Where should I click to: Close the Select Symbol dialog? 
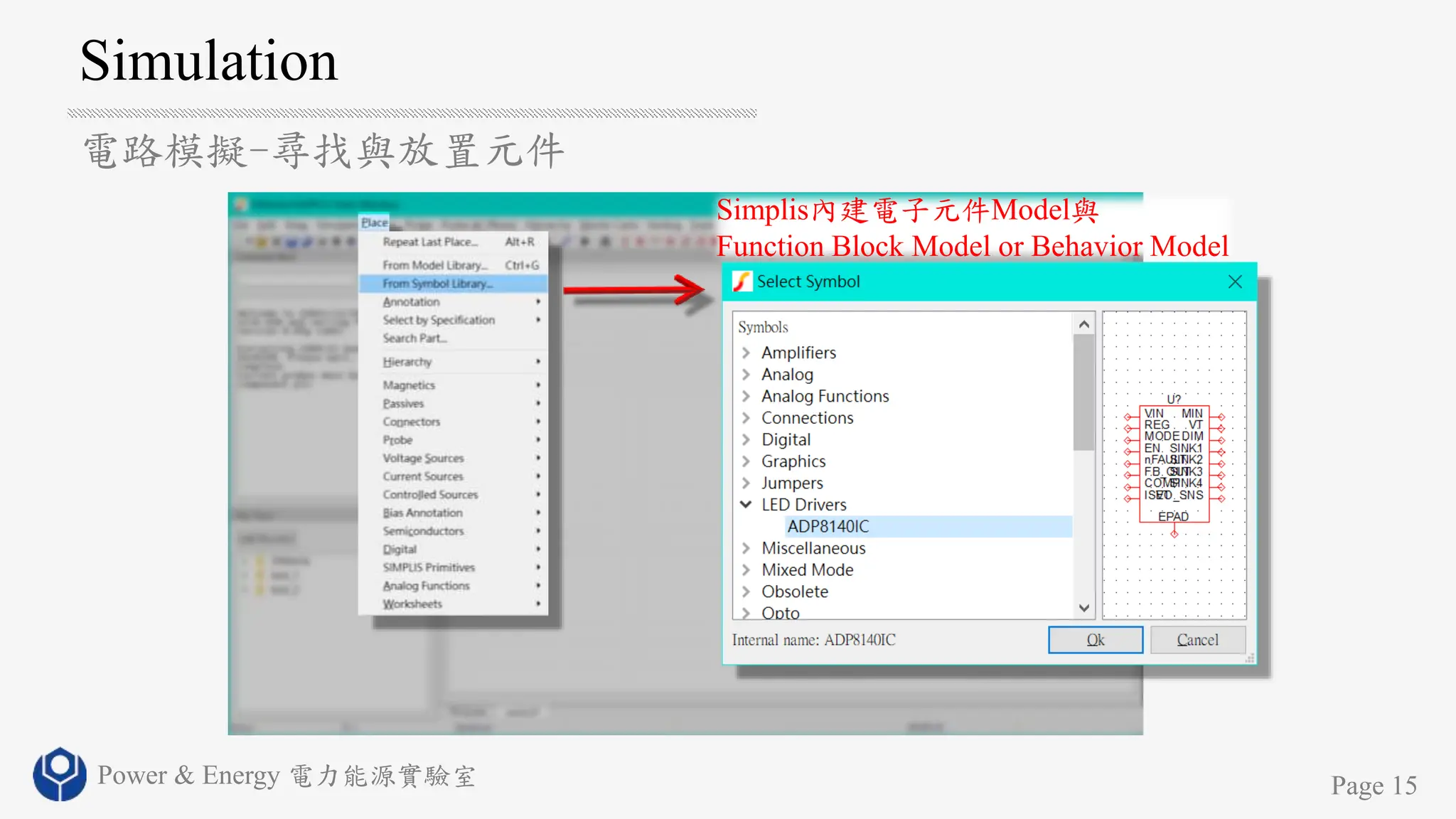click(x=1235, y=282)
